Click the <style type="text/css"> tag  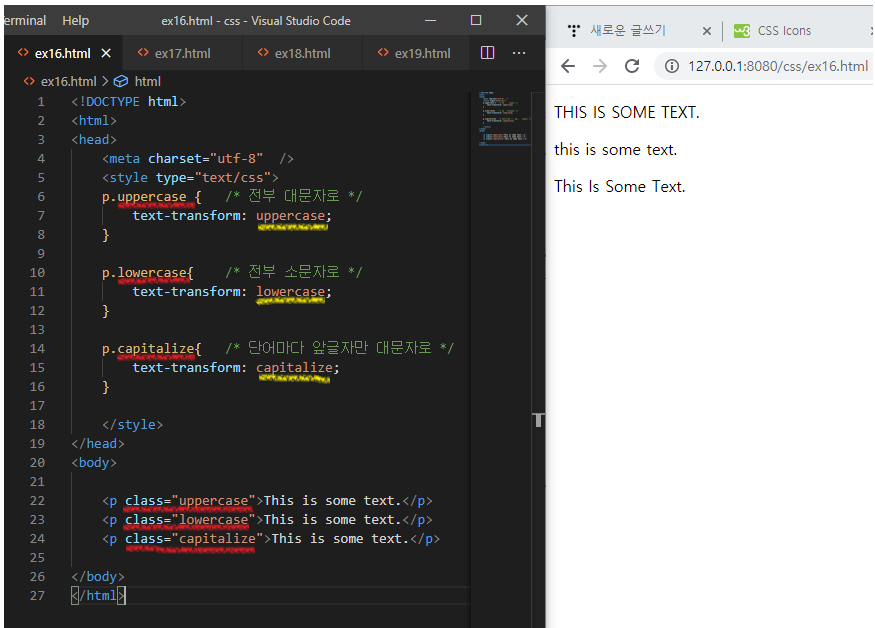click(x=190, y=178)
